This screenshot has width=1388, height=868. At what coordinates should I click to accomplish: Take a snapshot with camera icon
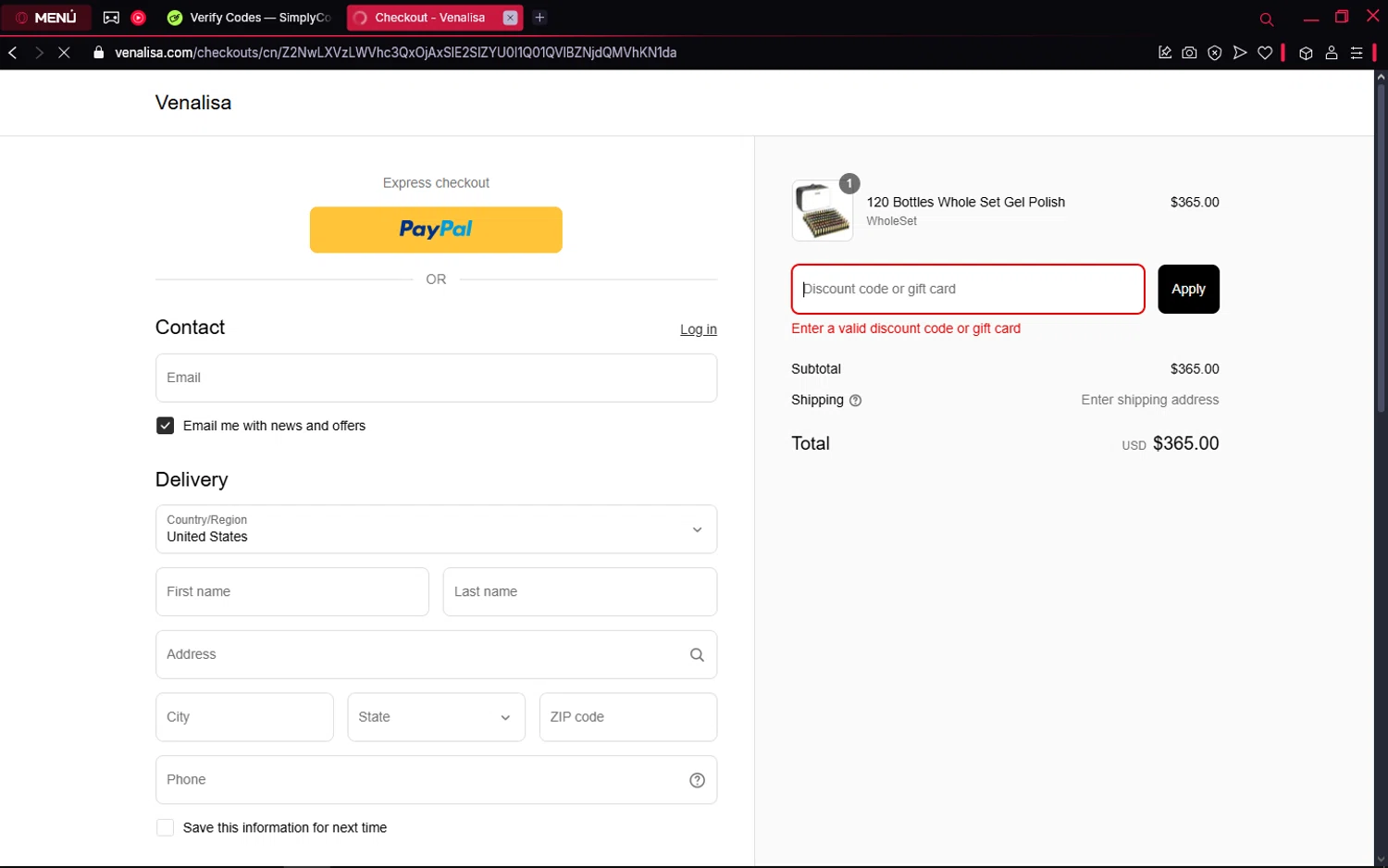pos(1190,53)
